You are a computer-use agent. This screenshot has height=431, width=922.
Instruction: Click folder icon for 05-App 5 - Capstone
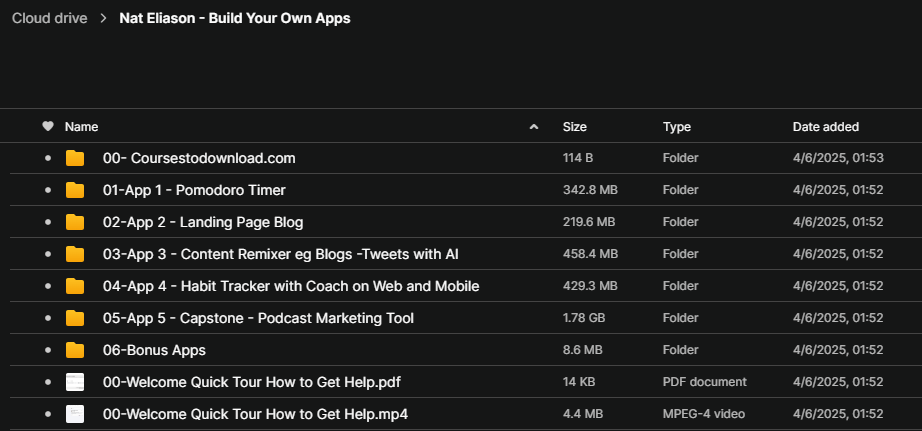tap(75, 318)
